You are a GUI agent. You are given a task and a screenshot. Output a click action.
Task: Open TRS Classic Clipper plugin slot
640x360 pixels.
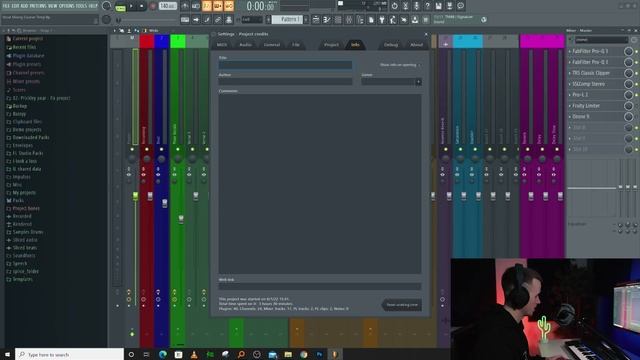click(x=591, y=73)
